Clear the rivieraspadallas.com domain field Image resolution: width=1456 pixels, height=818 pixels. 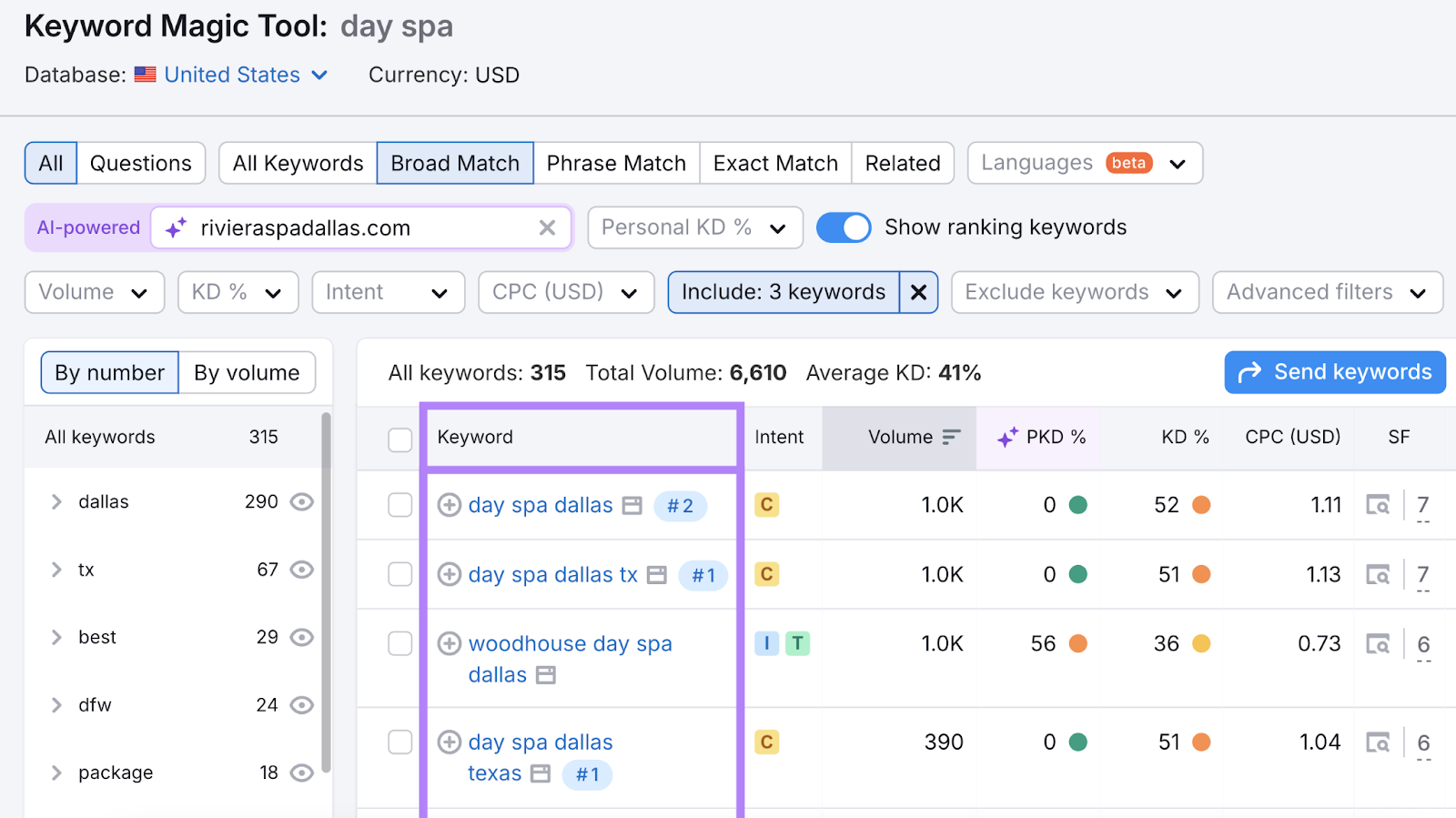(547, 228)
